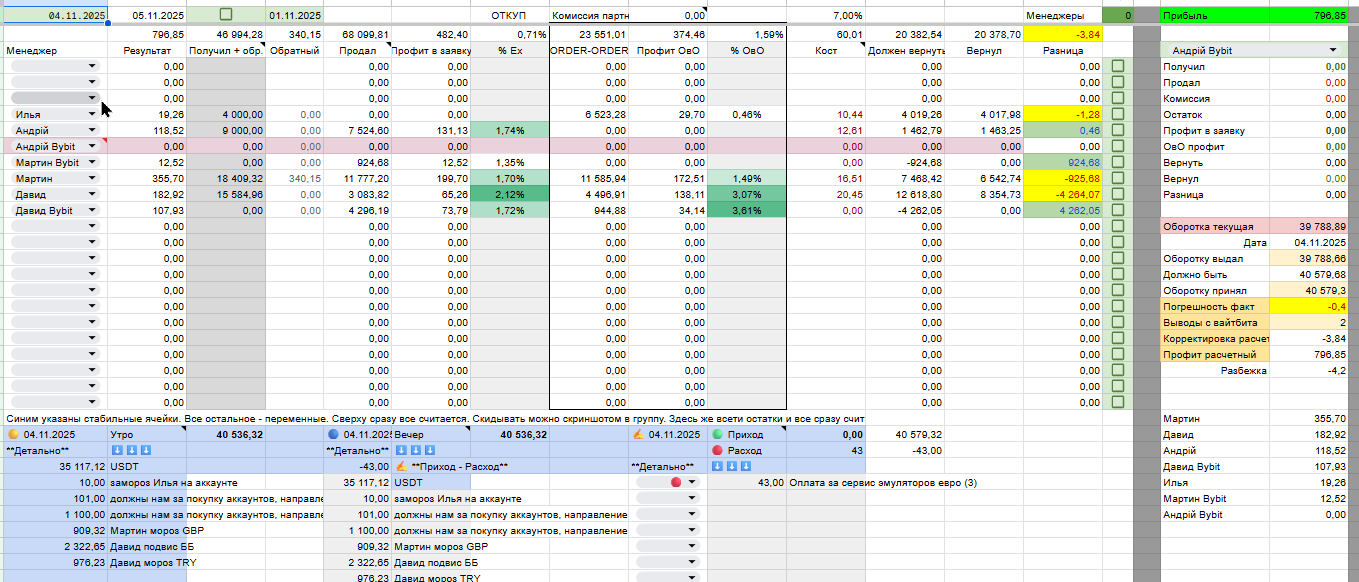Click the down-arrow icons under Вечер
The image size is (1359, 582).
415,451
